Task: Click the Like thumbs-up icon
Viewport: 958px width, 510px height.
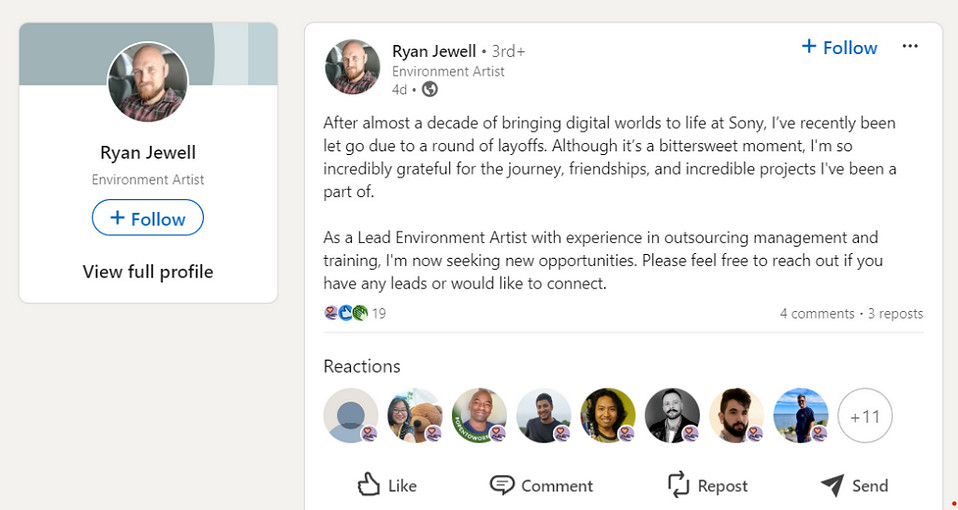Action: tap(369, 485)
